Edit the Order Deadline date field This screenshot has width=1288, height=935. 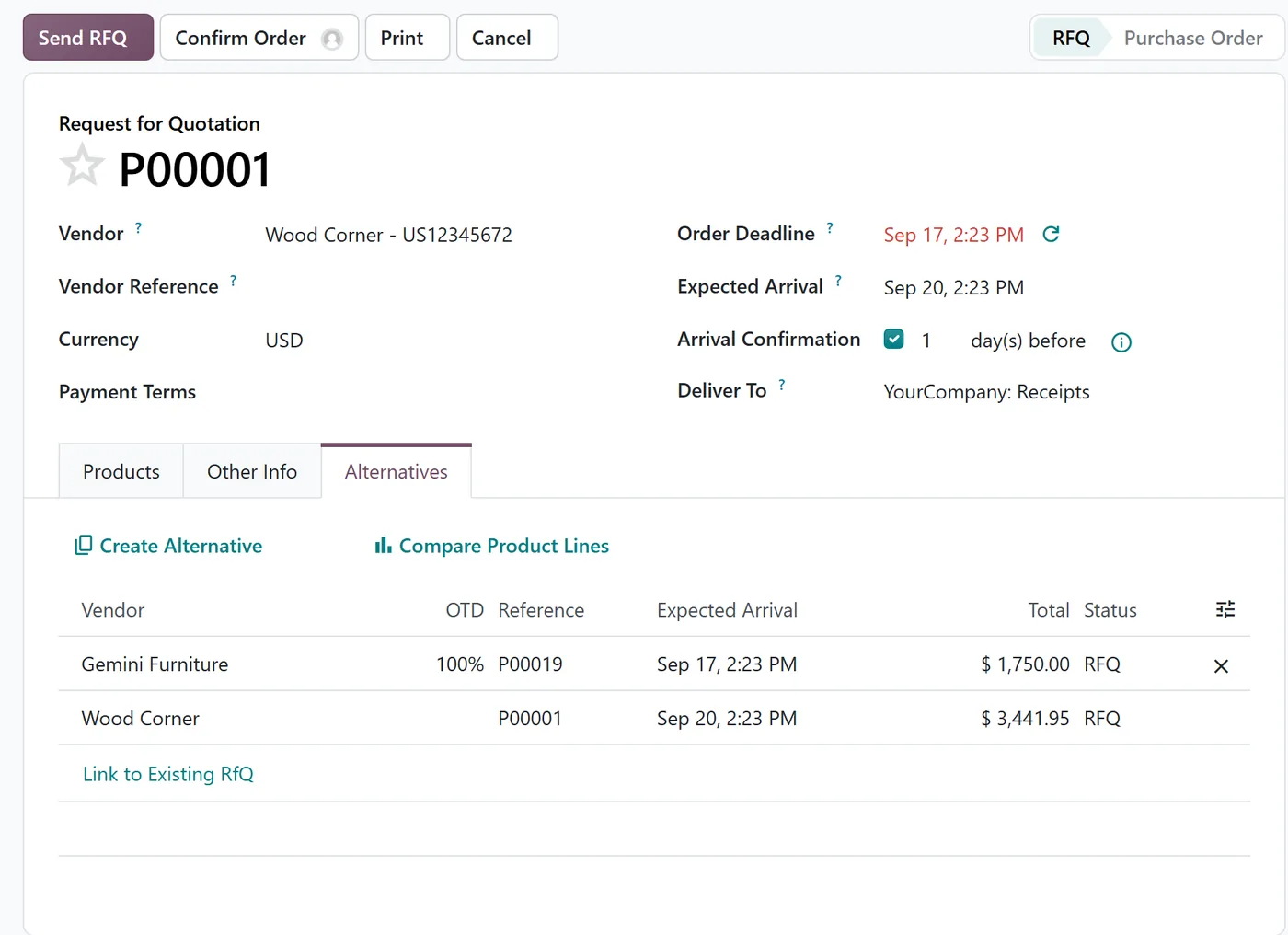954,235
